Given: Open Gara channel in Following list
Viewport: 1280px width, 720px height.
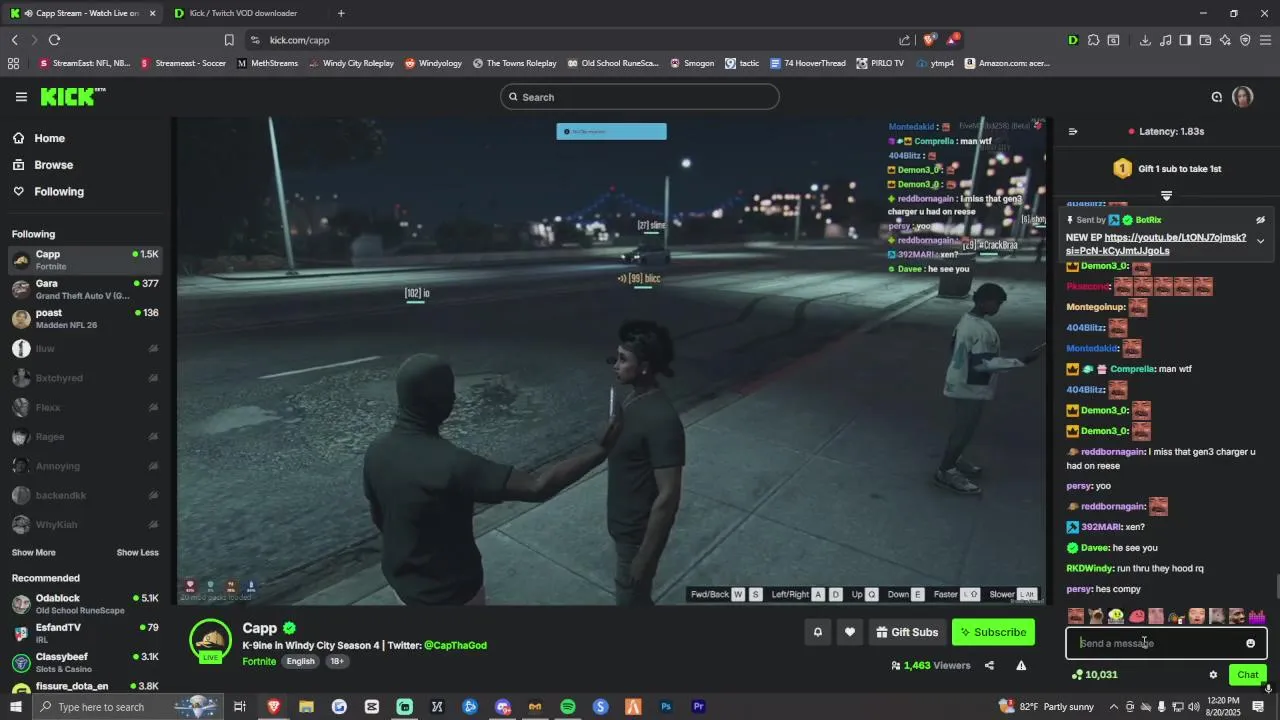Looking at the screenshot, I should 85,289.
